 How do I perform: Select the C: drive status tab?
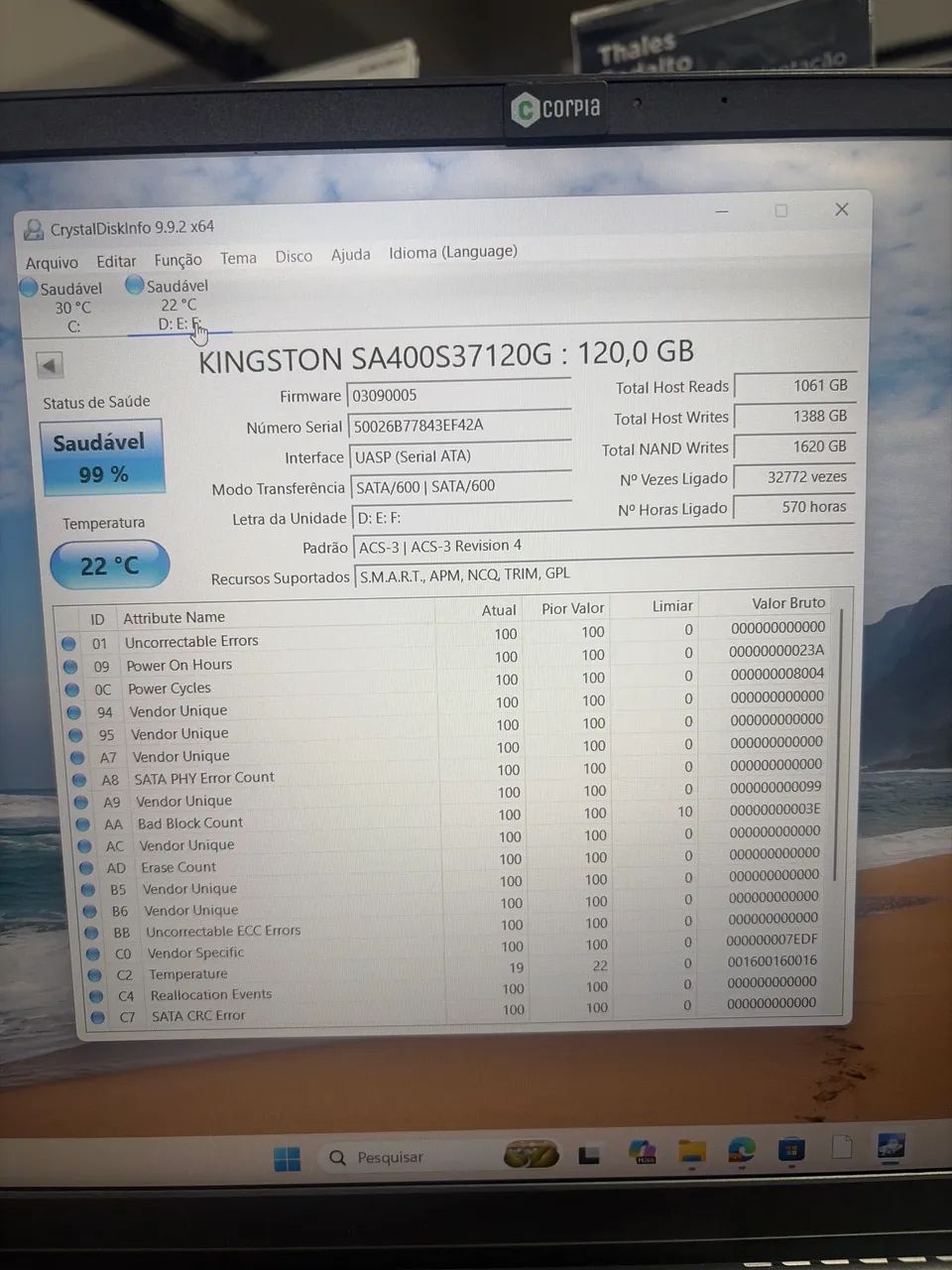pyautogui.click(x=62, y=307)
